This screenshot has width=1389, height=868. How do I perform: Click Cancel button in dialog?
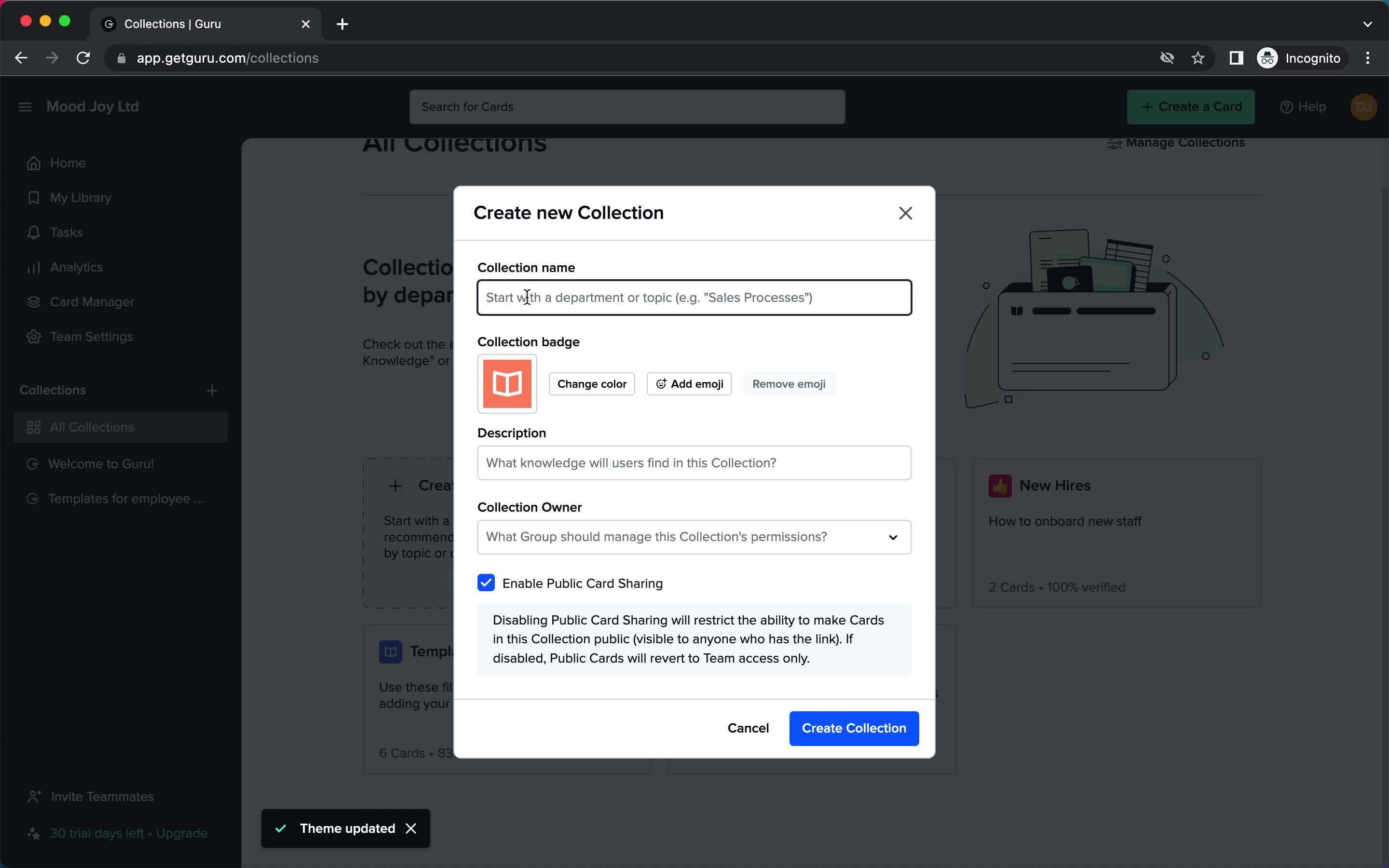pyautogui.click(x=748, y=728)
